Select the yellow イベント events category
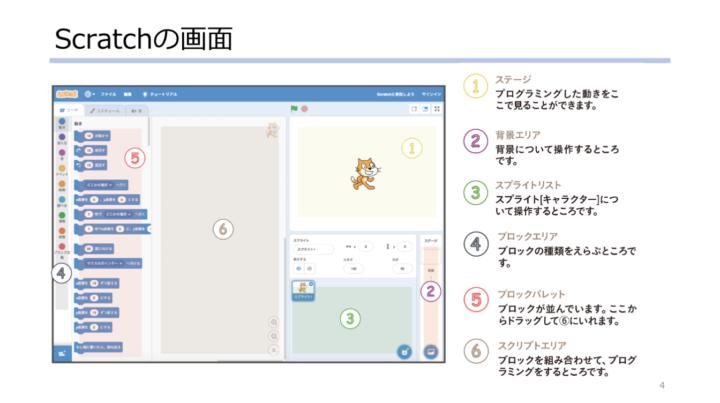 pyautogui.click(x=62, y=170)
